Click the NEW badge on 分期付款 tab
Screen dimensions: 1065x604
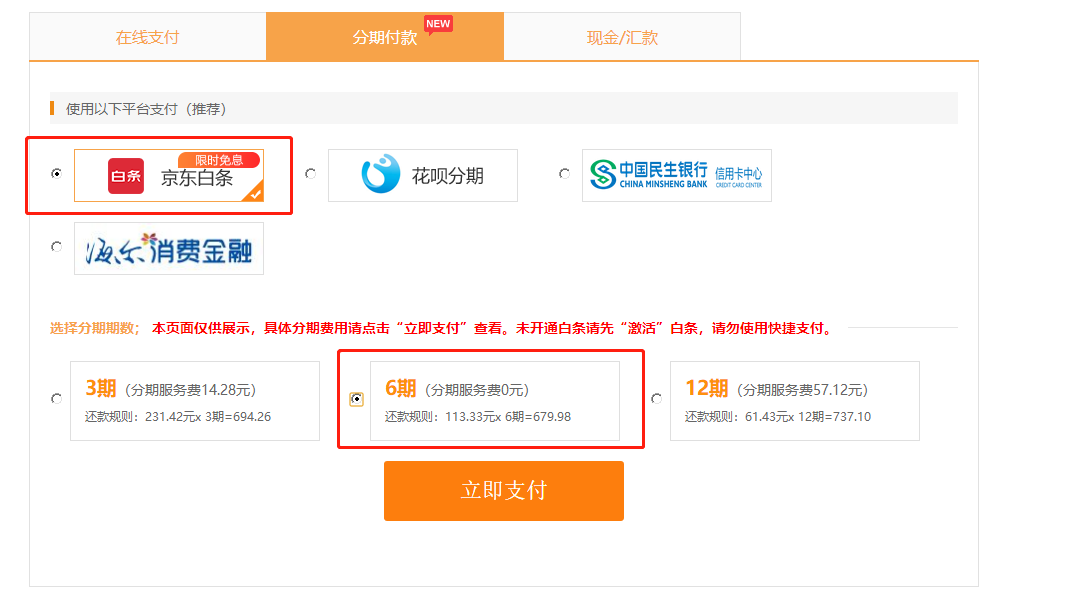point(437,22)
